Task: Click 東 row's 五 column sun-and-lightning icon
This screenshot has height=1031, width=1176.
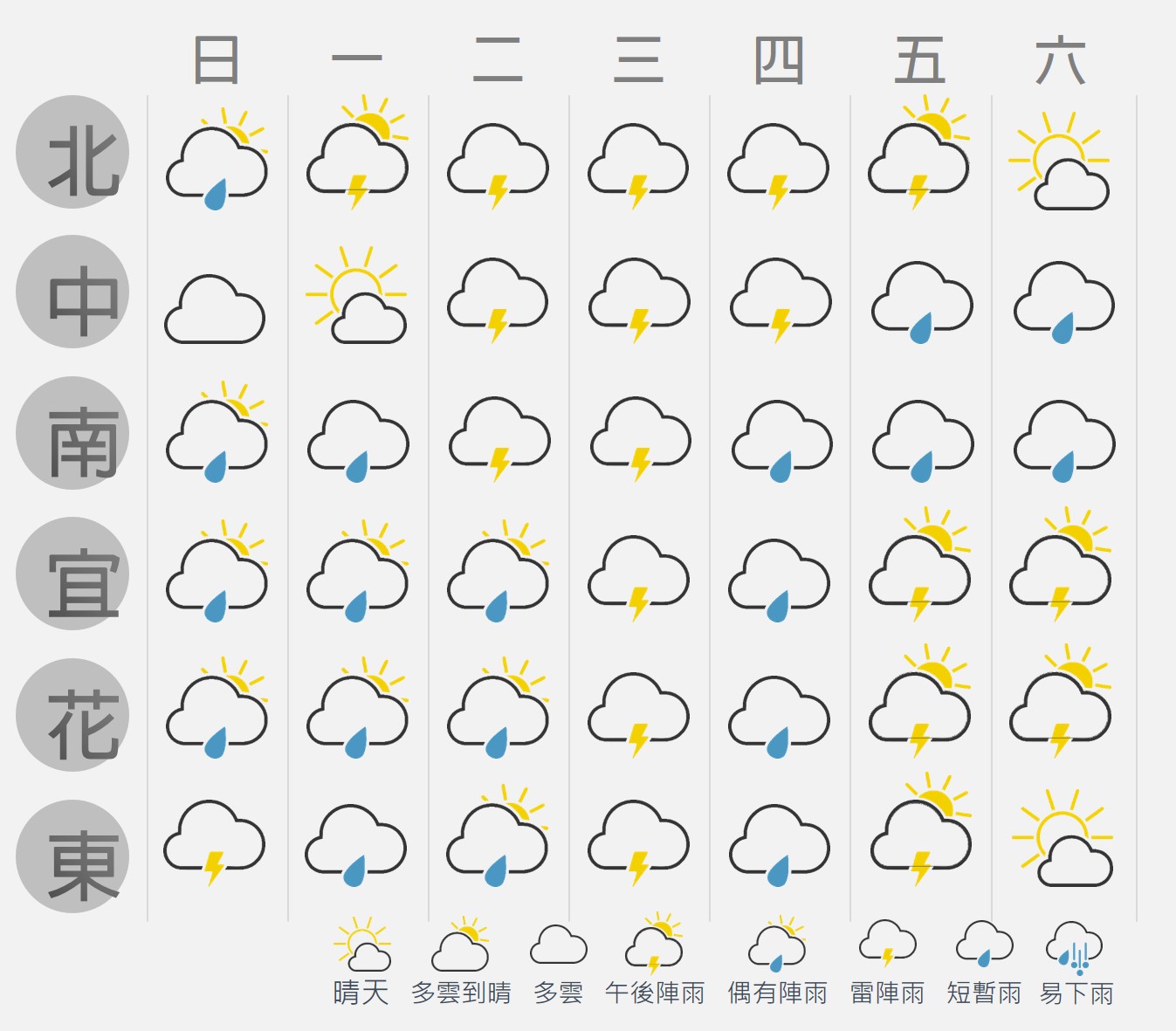Action: click(922, 829)
